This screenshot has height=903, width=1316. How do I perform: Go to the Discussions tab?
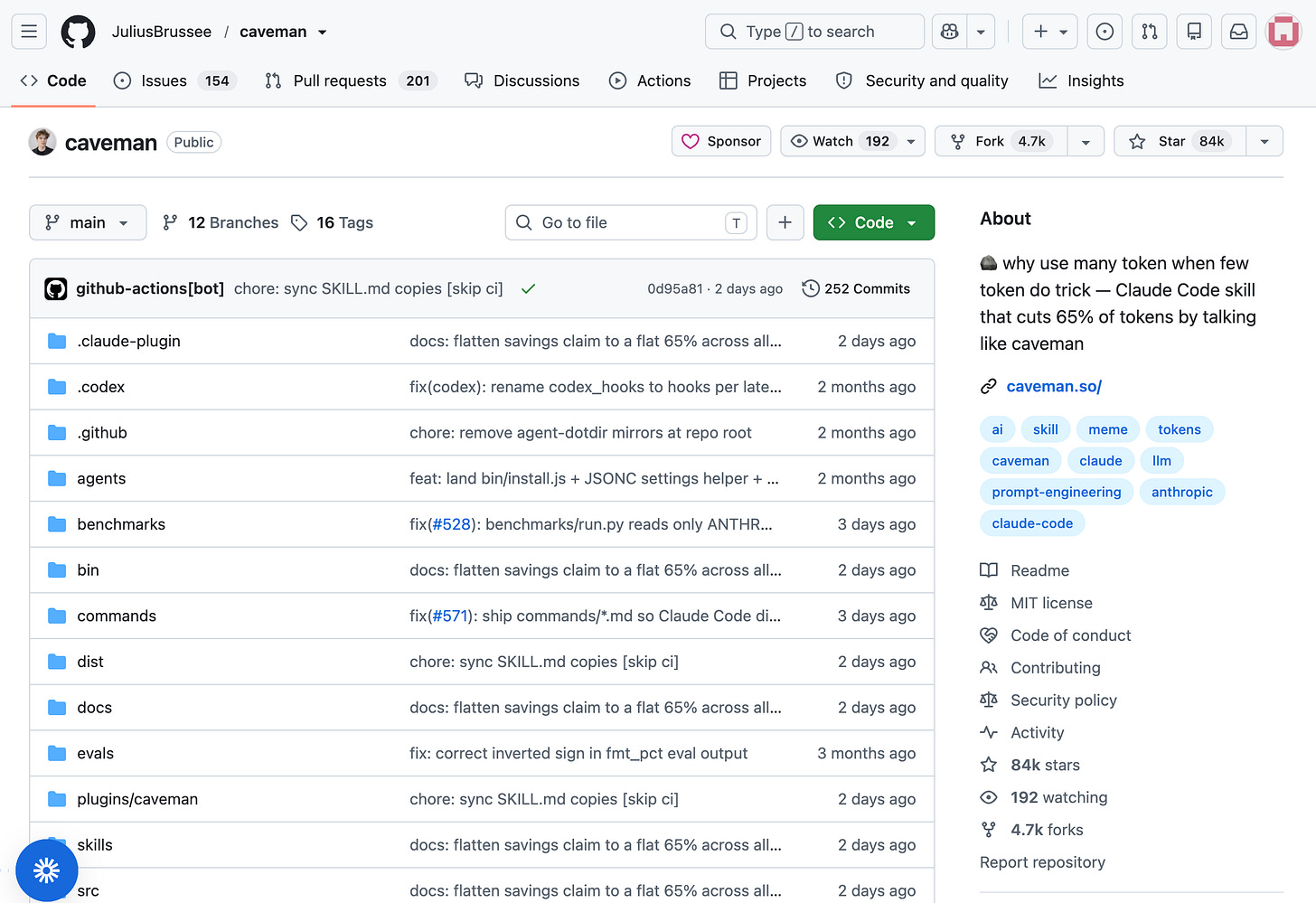(522, 80)
